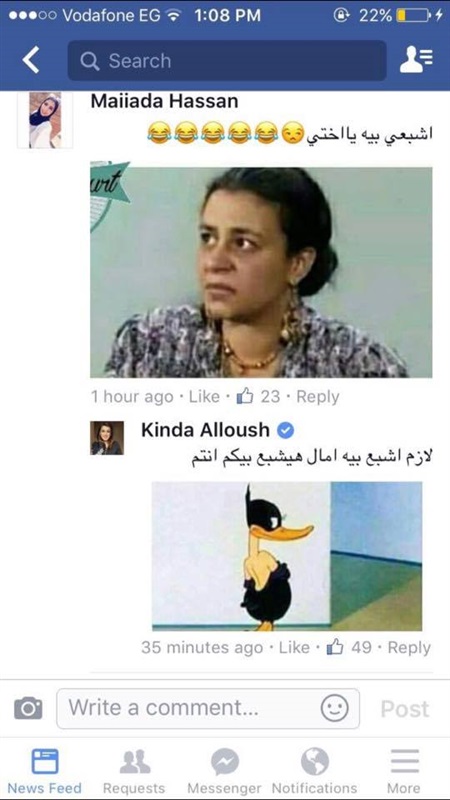Focus the Write a comment field
The width and height of the screenshot is (450, 800).
pyautogui.click(x=208, y=708)
